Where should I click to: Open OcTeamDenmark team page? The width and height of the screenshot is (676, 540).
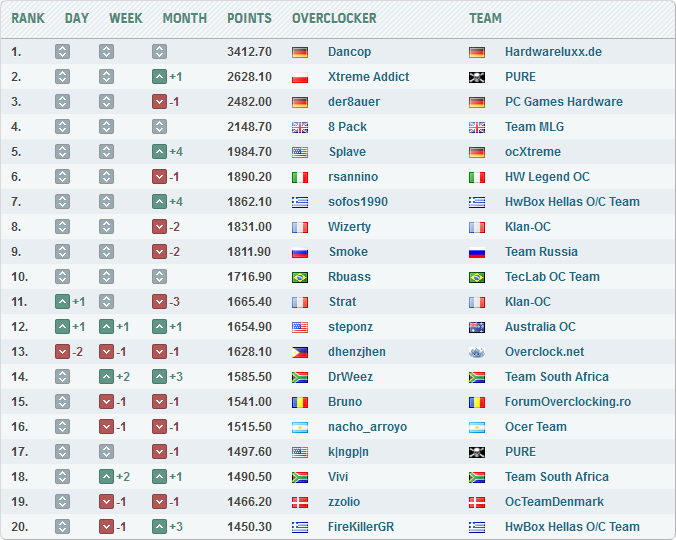coord(554,502)
